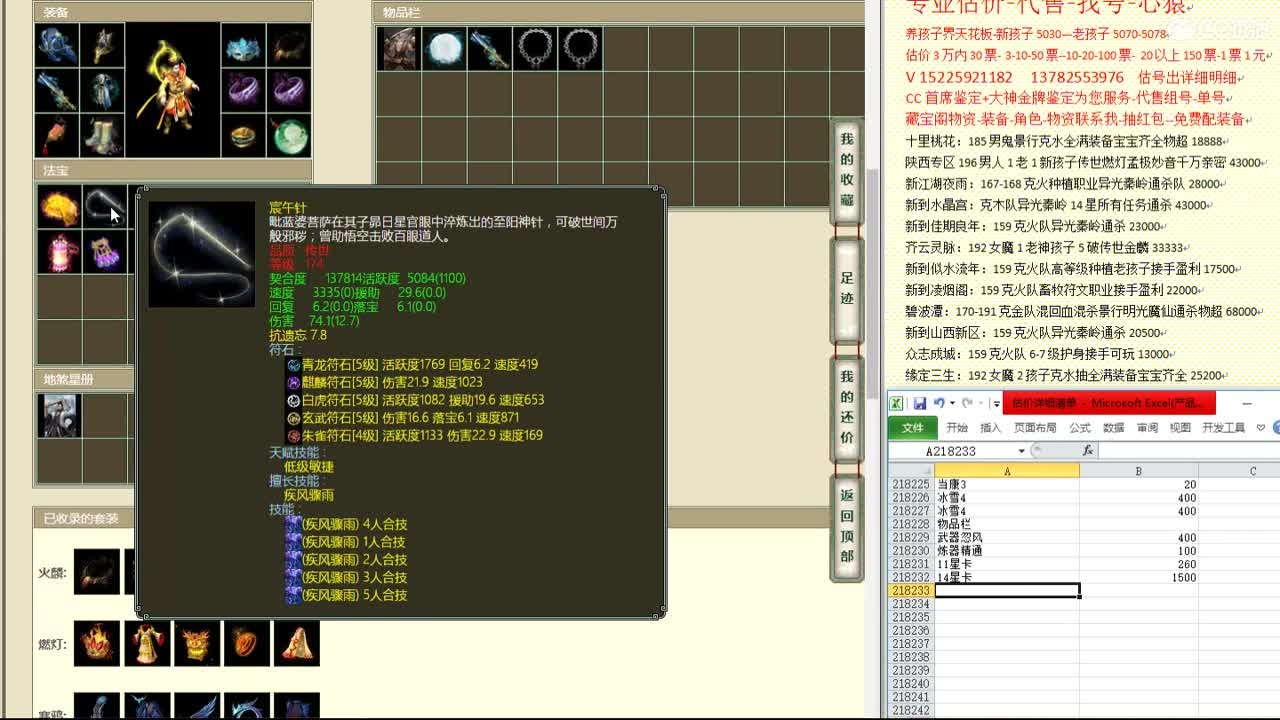Click the 返回顶部 side button
The width and height of the screenshot is (1280, 720).
click(847, 527)
